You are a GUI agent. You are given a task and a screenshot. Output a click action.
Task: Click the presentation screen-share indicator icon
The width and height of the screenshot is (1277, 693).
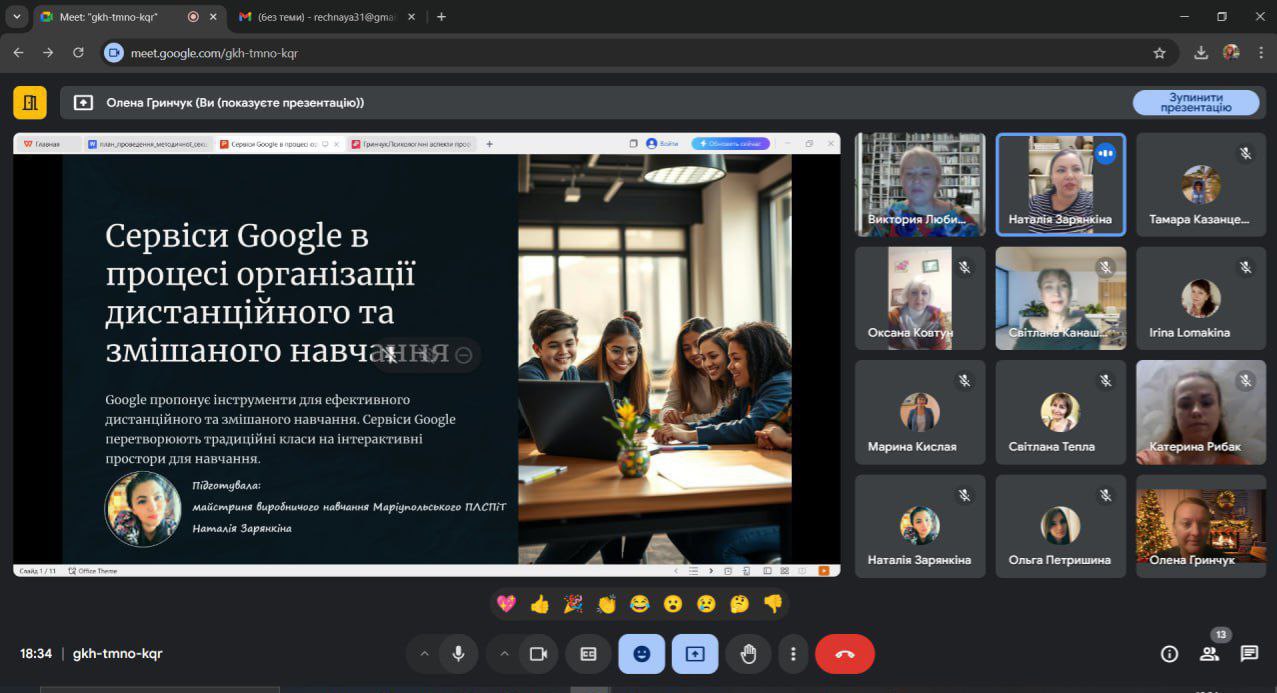click(x=84, y=103)
